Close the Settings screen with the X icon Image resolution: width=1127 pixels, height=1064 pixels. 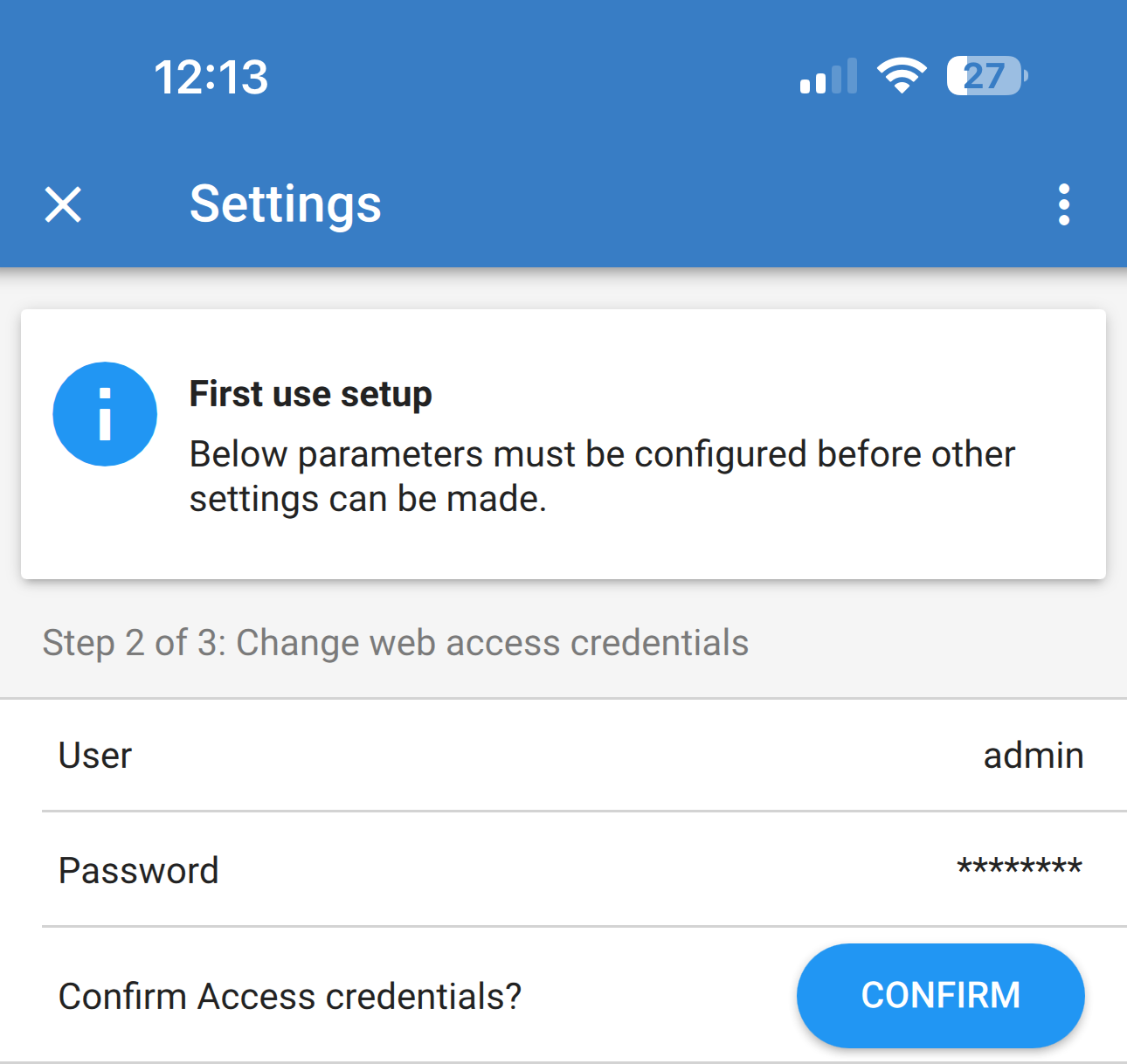pos(63,205)
